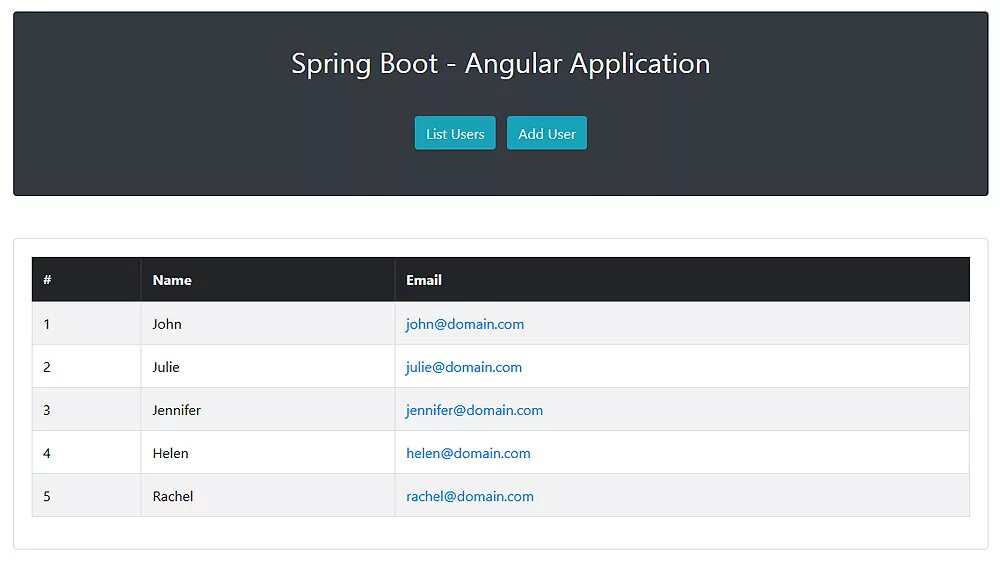
Task: Click the Jennifer name cell
Action: 177,410
